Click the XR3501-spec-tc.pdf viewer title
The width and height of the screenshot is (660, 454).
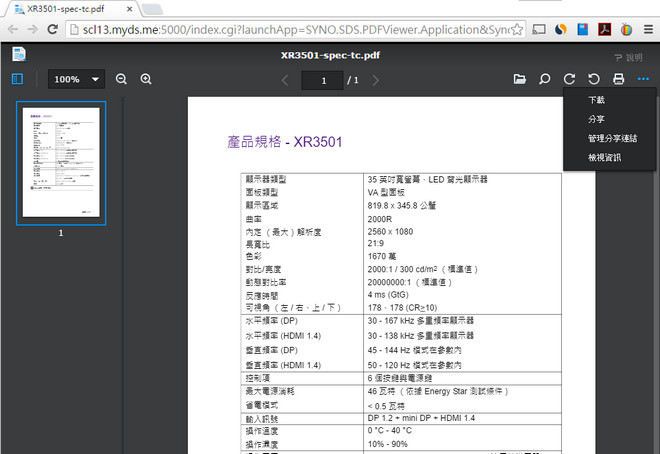[x=330, y=55]
